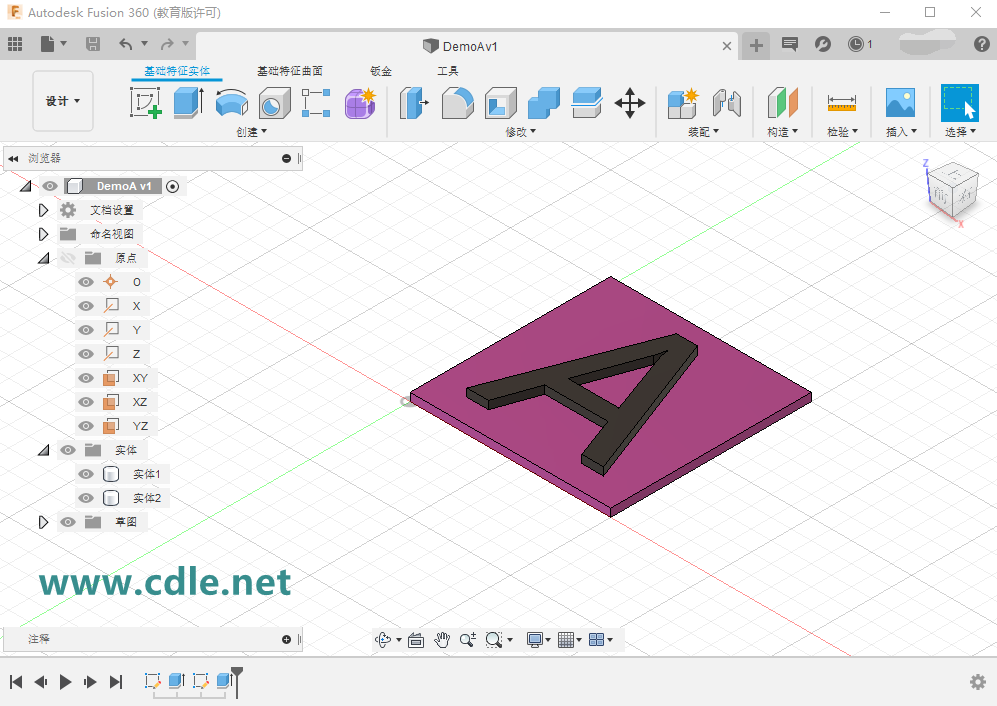This screenshot has width=997, height=706.
Task: Click the Joint tool icon
Action: pos(727,103)
